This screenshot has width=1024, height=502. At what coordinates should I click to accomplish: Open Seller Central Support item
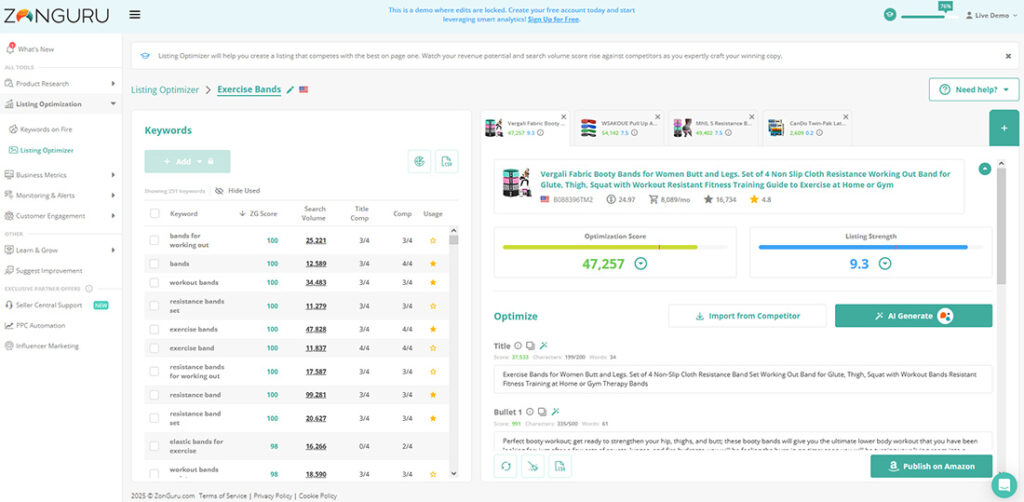coord(51,305)
